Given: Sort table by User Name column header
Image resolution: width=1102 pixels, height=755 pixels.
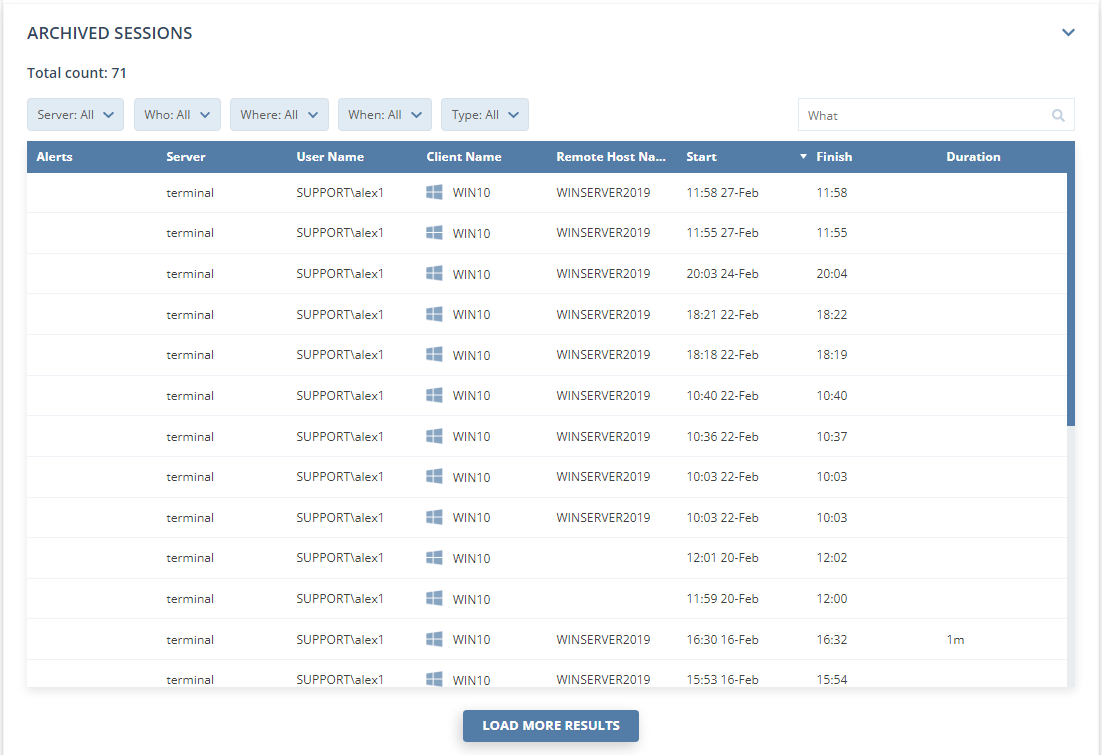Looking at the screenshot, I should (330, 157).
